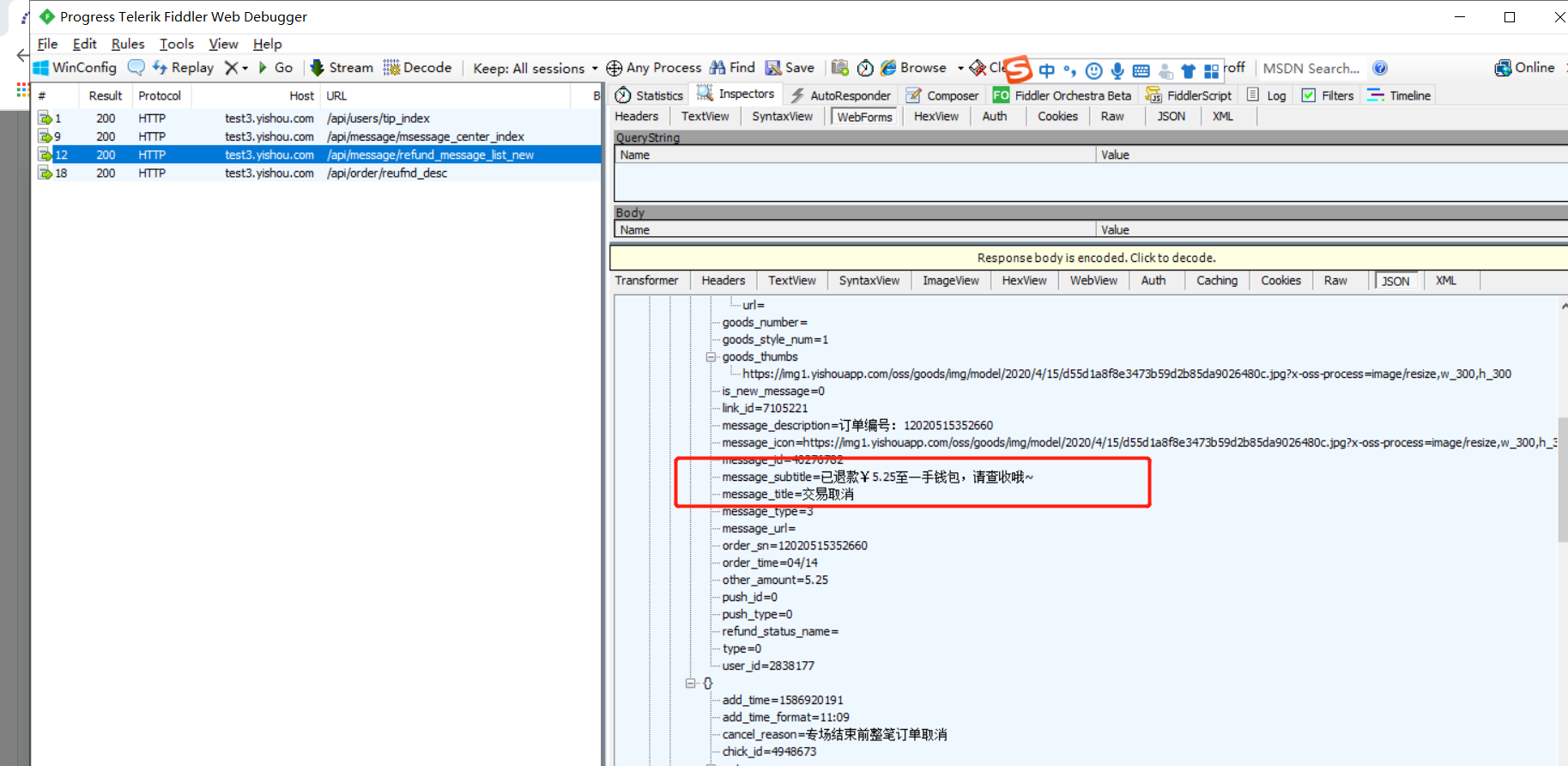Image resolution: width=1568 pixels, height=766 pixels.
Task: Open the Browse dropdown arrow
Action: [x=960, y=68]
